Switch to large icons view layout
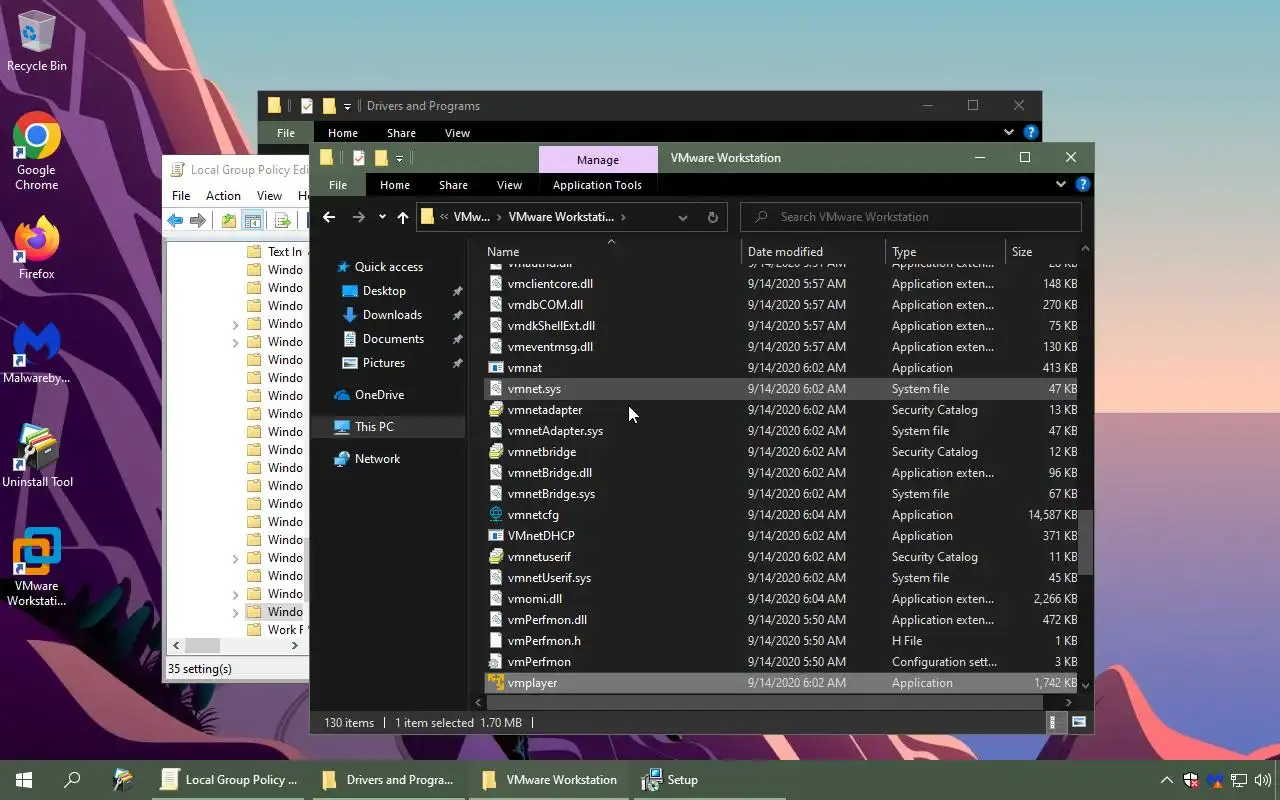The image size is (1280, 800). 1079,722
